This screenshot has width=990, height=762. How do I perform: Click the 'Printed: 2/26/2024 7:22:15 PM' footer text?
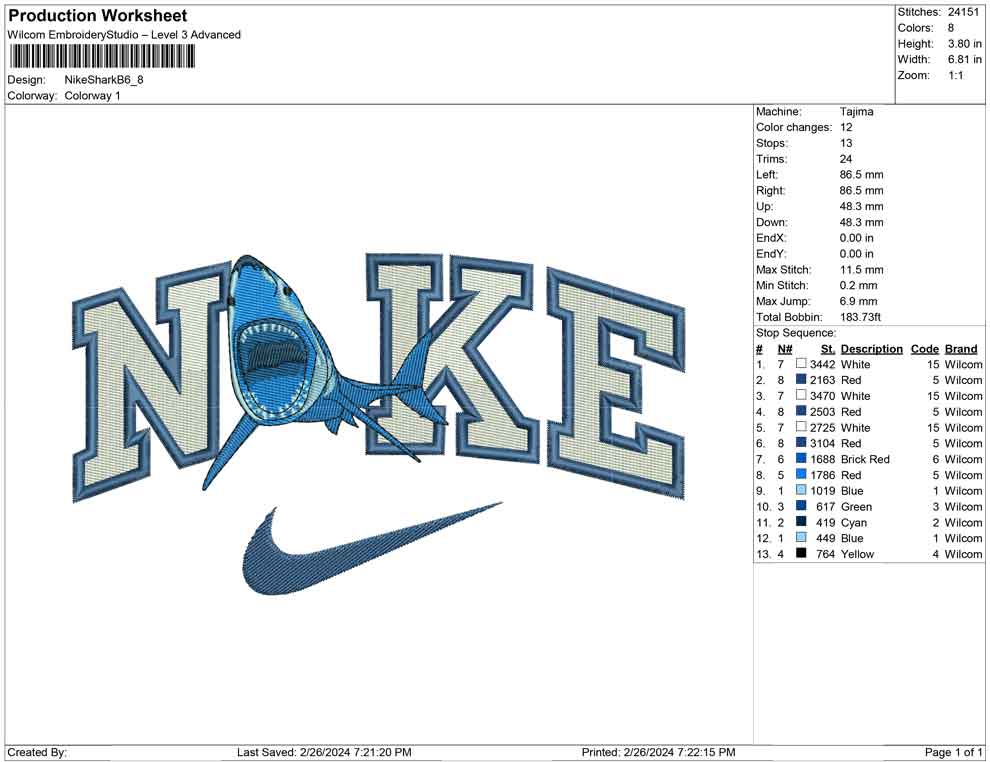659,752
